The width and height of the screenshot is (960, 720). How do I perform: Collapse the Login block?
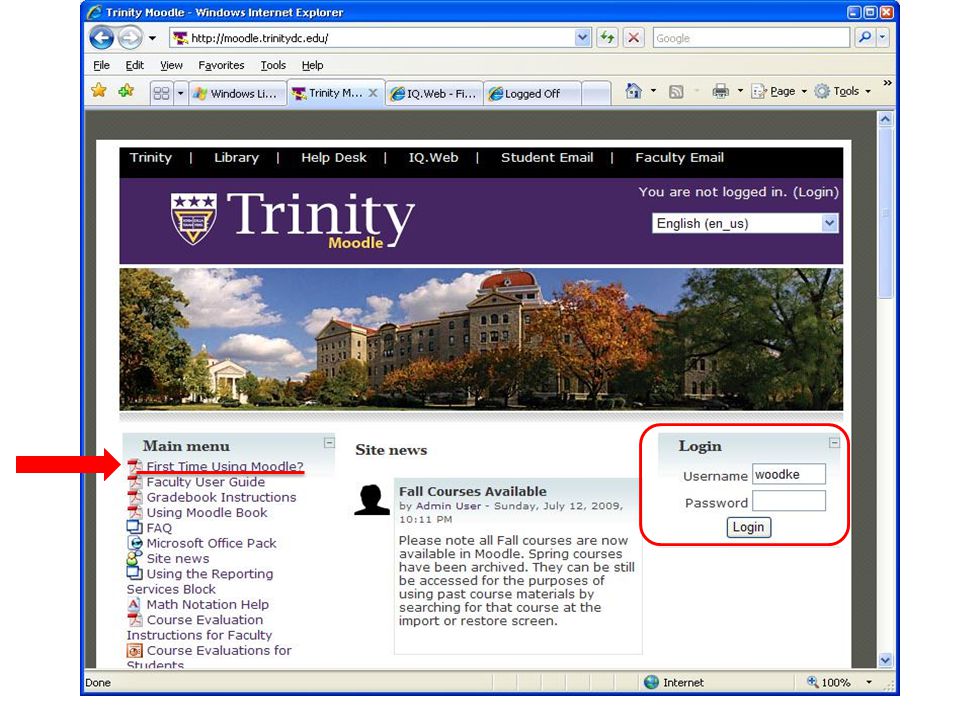[834, 442]
